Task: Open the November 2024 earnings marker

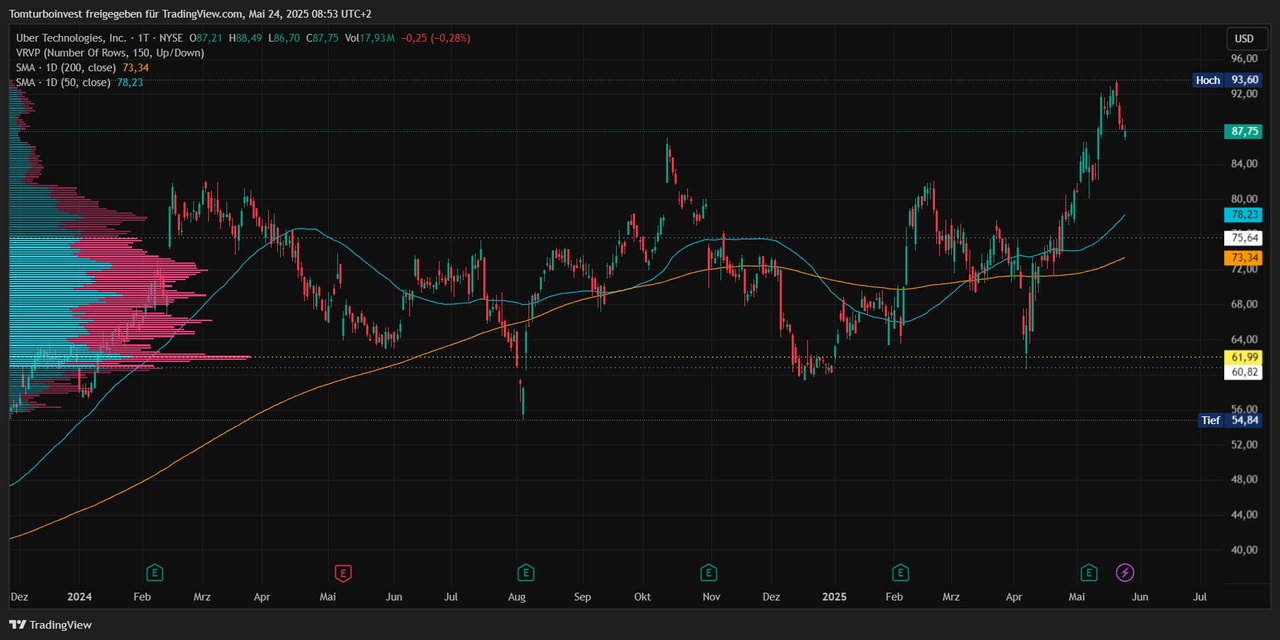Action: click(708, 573)
